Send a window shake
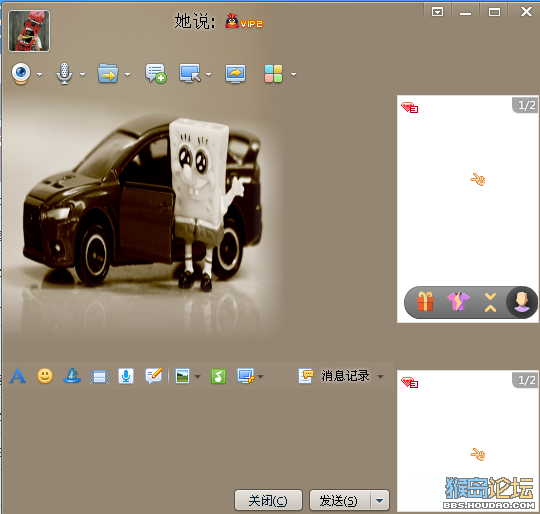This screenshot has height=514, width=540. point(100,376)
